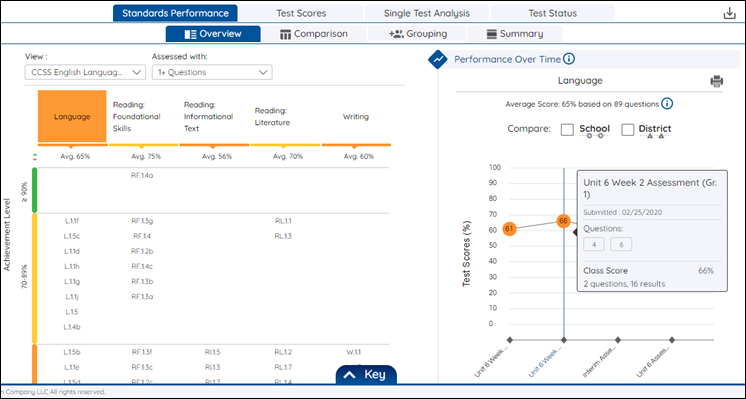746x399 pixels.
Task: Open the Single Test Analysis tab
Action: 427,13
